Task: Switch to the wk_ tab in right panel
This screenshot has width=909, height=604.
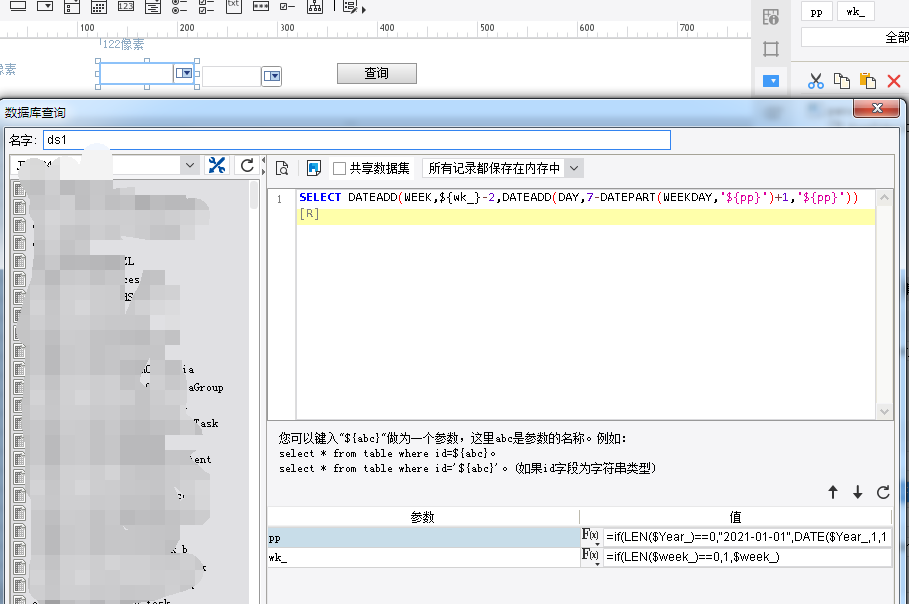Action: tap(856, 12)
